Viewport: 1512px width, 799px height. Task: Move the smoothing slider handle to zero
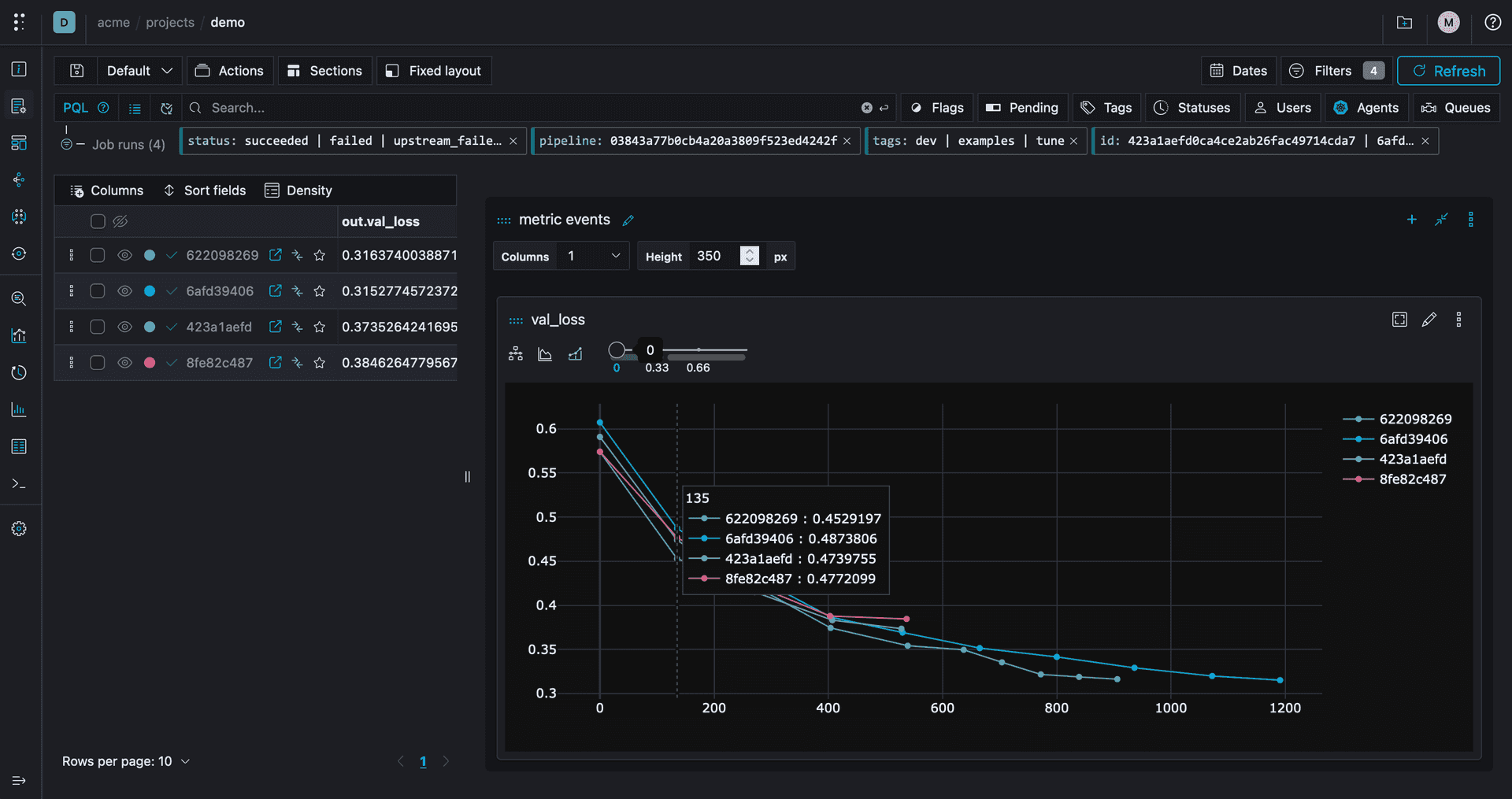click(x=620, y=350)
